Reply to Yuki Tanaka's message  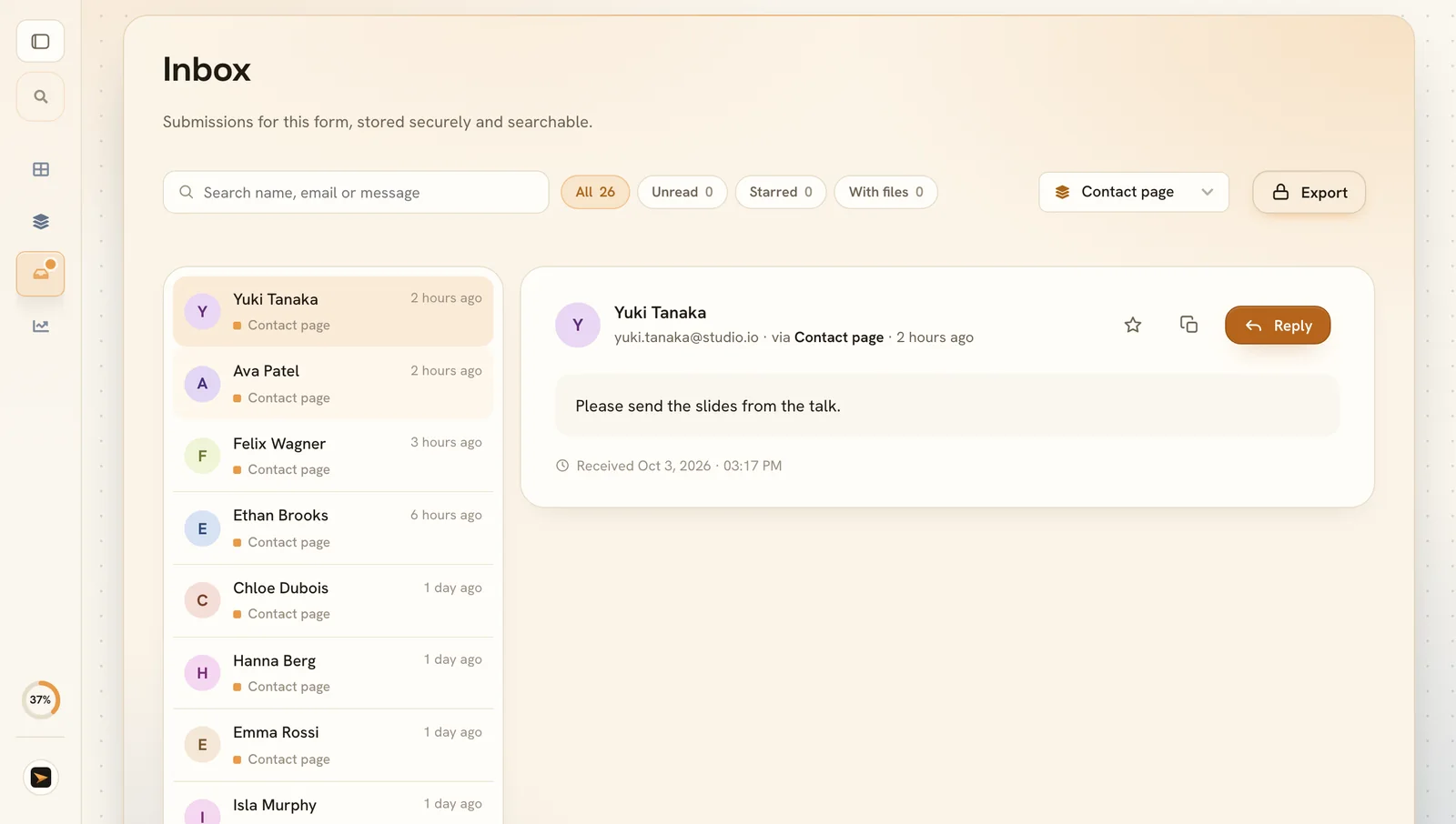coord(1278,326)
